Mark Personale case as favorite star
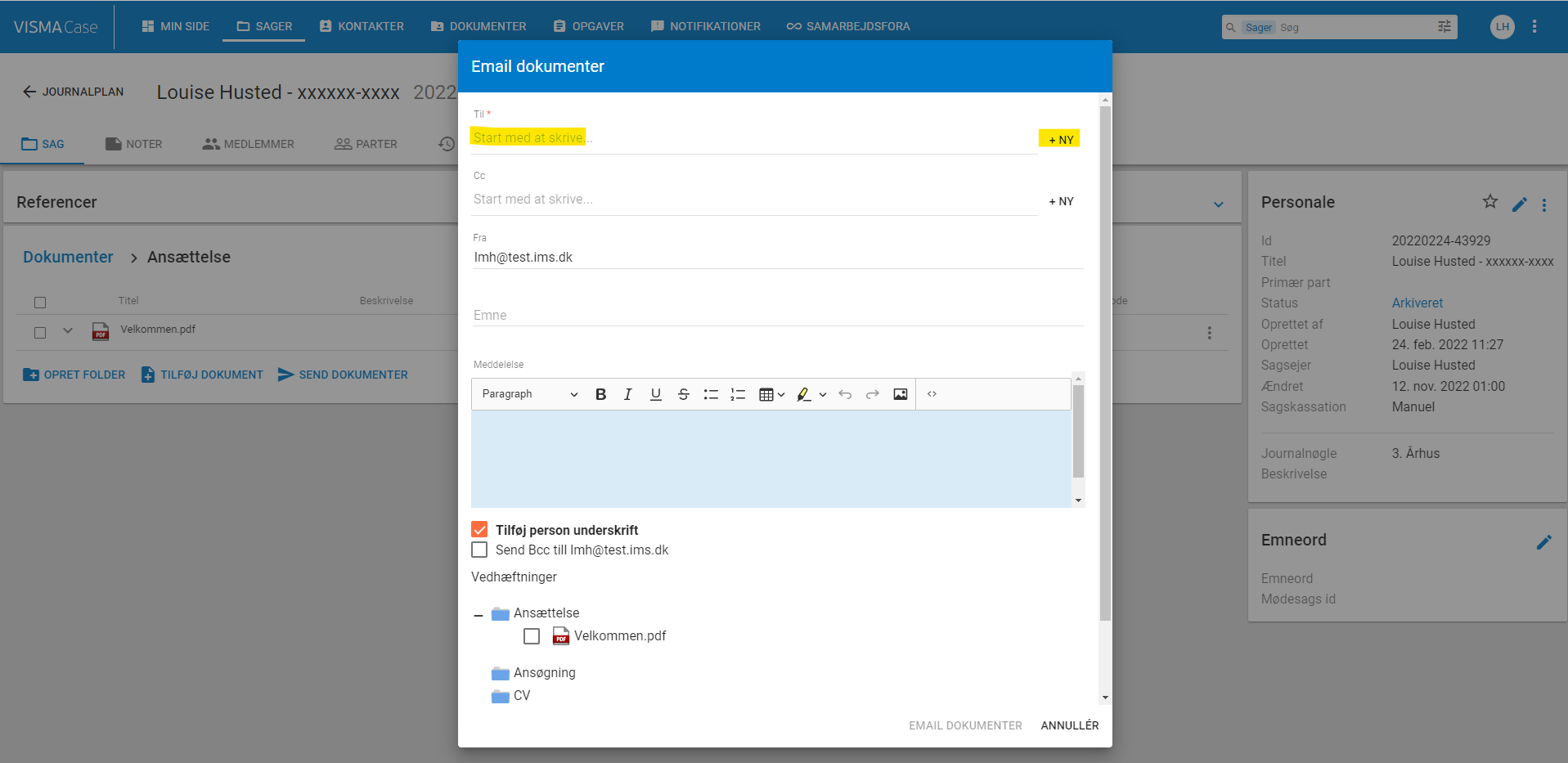The image size is (1568, 763). pos(1490,201)
